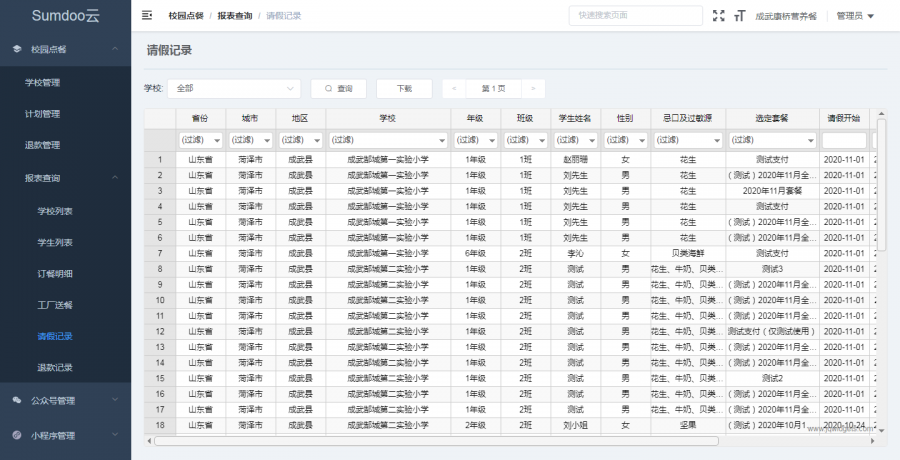Go to the next page arrow

[533, 88]
